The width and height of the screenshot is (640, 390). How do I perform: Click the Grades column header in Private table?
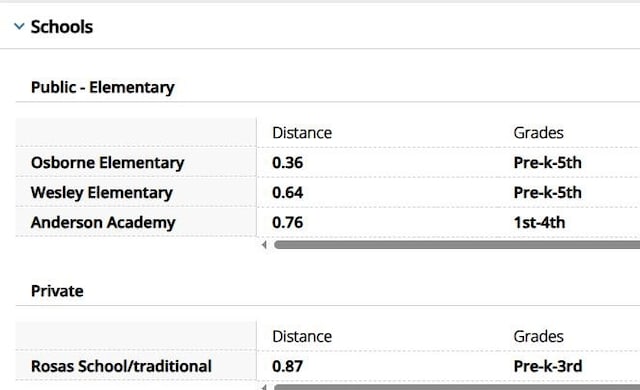pos(538,336)
